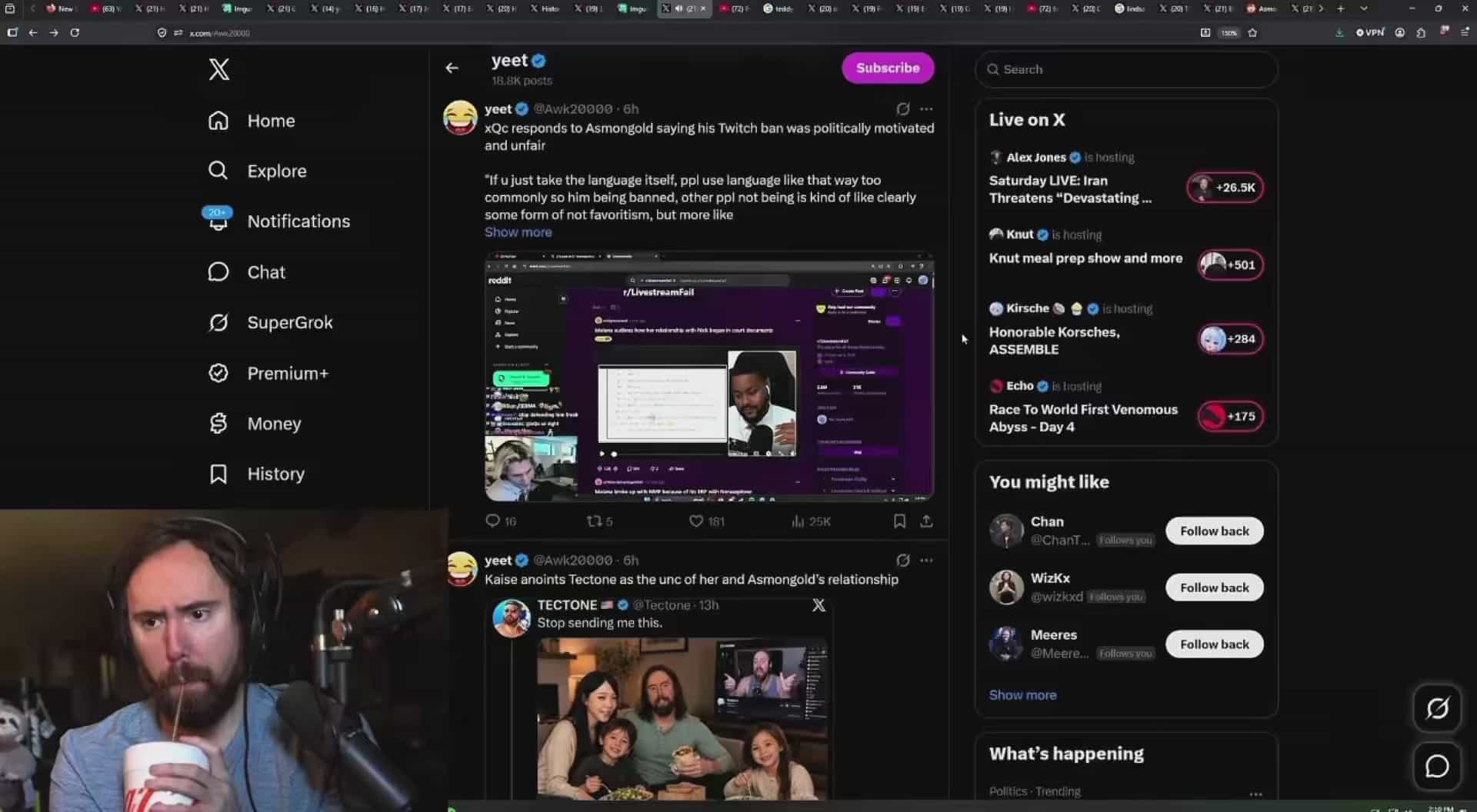
Task: Toggle the browser sidebar panel icon
Action: click(12, 33)
